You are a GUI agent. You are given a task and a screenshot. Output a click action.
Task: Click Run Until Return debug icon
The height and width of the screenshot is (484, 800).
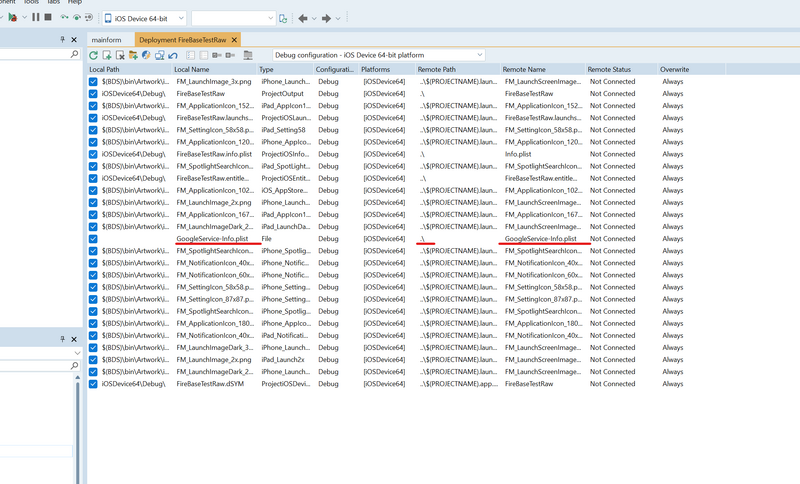pos(89,17)
